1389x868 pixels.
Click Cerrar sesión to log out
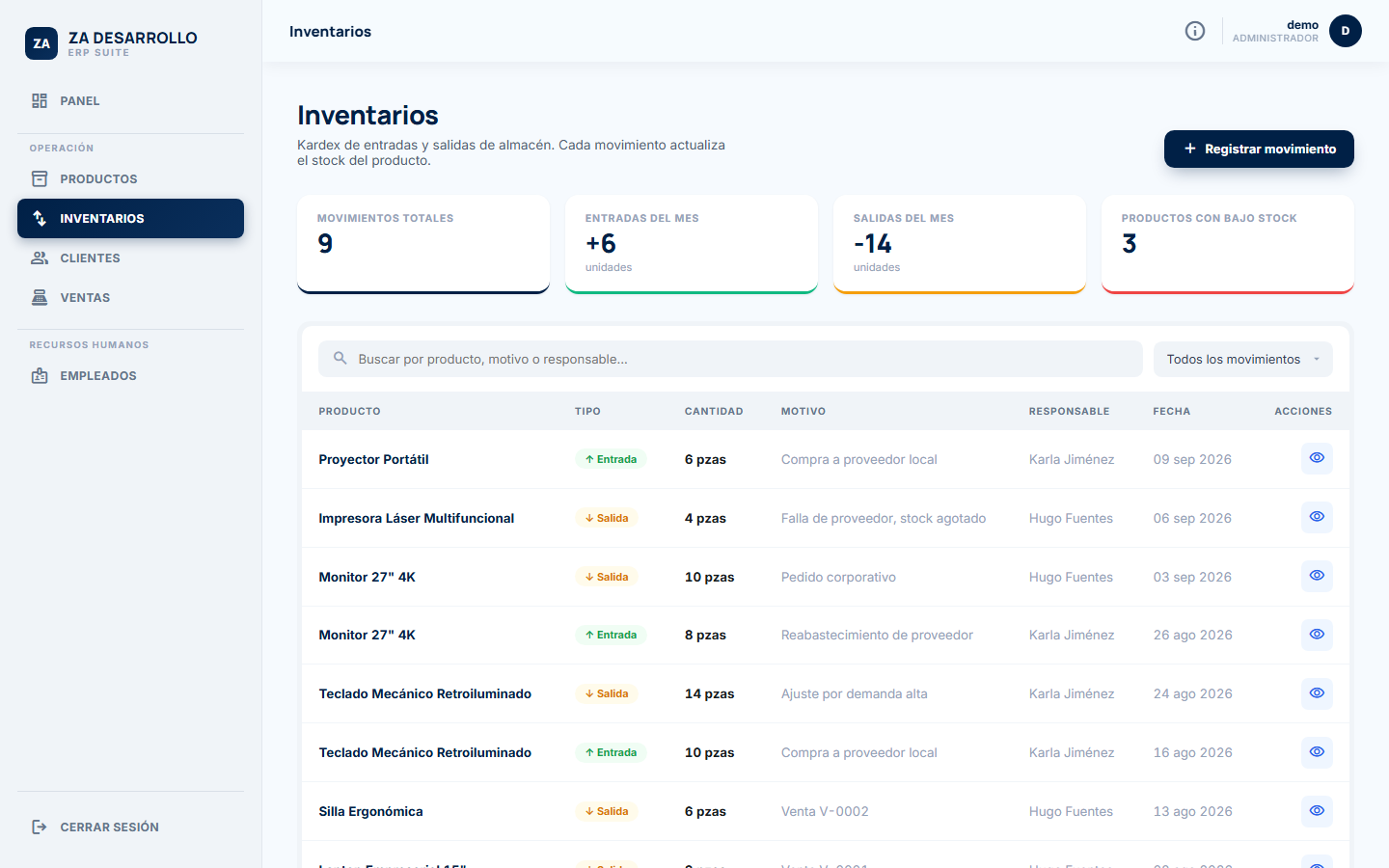(x=130, y=827)
